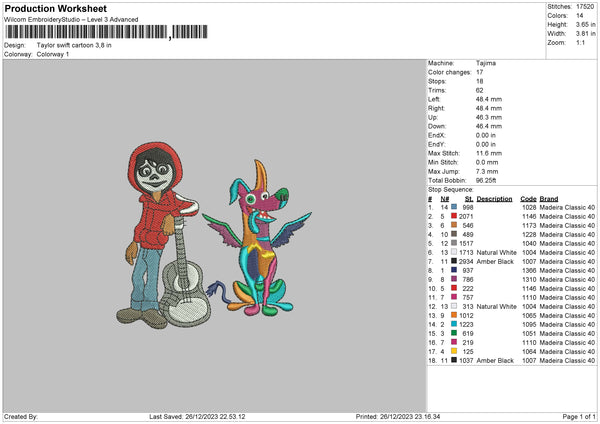
Task: Click the black swatch beside 2934 stitches
Action: pyautogui.click(x=454, y=261)
